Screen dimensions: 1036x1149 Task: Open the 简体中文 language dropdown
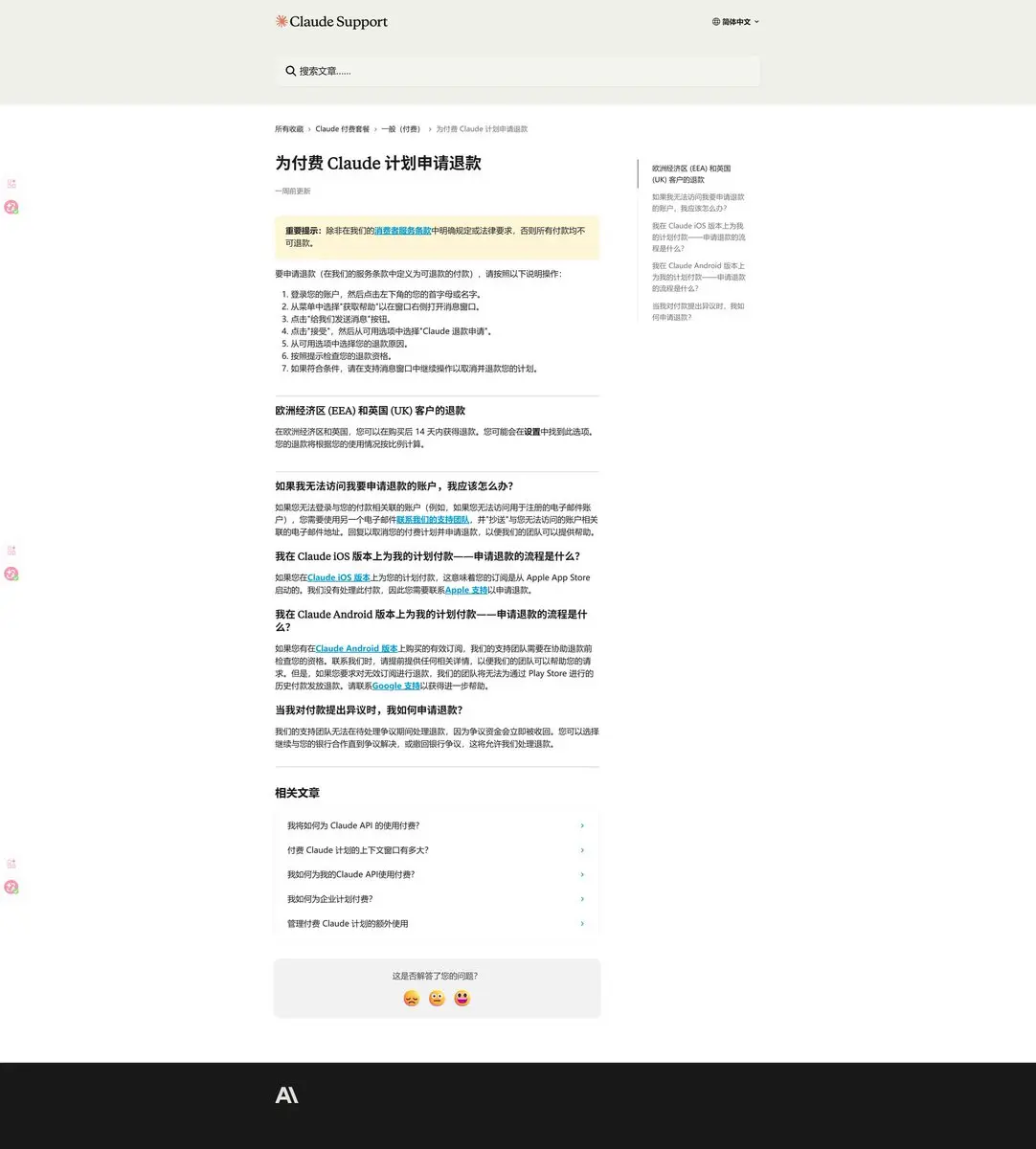click(x=735, y=21)
